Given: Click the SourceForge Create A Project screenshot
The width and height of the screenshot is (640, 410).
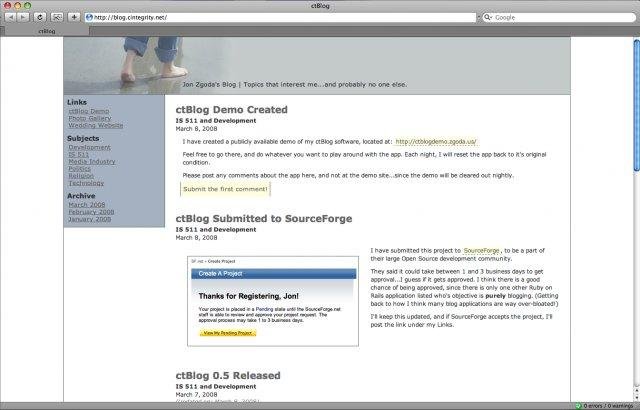Looking at the screenshot, I should coord(273,301).
